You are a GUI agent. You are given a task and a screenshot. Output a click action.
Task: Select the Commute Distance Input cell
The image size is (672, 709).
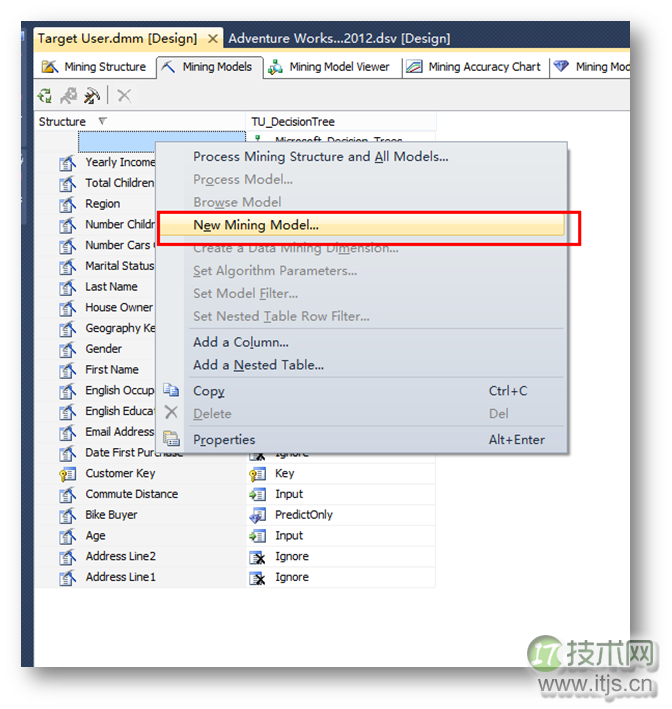tap(289, 494)
